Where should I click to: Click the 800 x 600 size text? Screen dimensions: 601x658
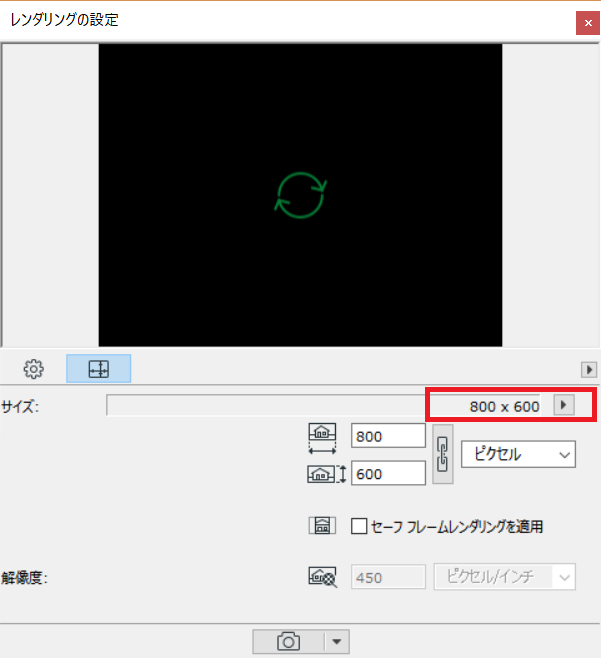504,406
